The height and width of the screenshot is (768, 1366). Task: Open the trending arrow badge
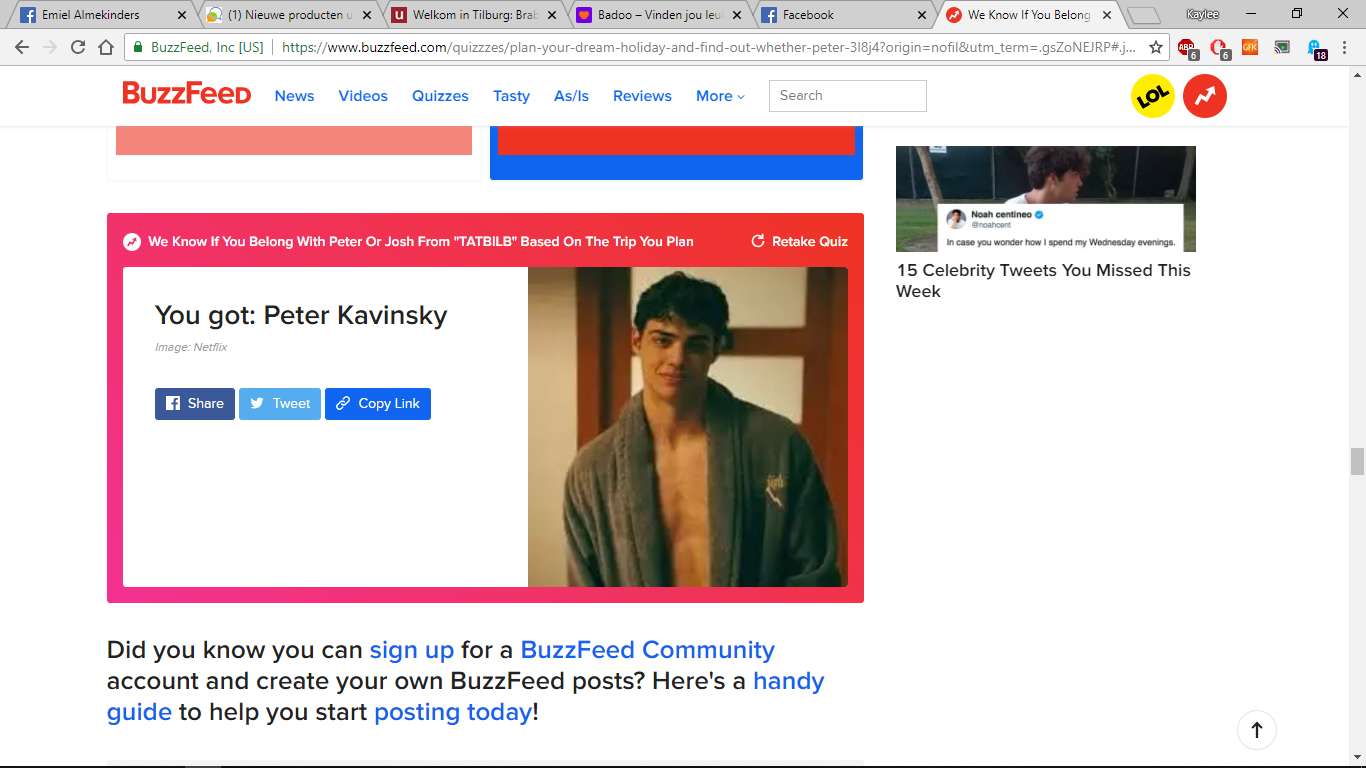pos(1205,96)
